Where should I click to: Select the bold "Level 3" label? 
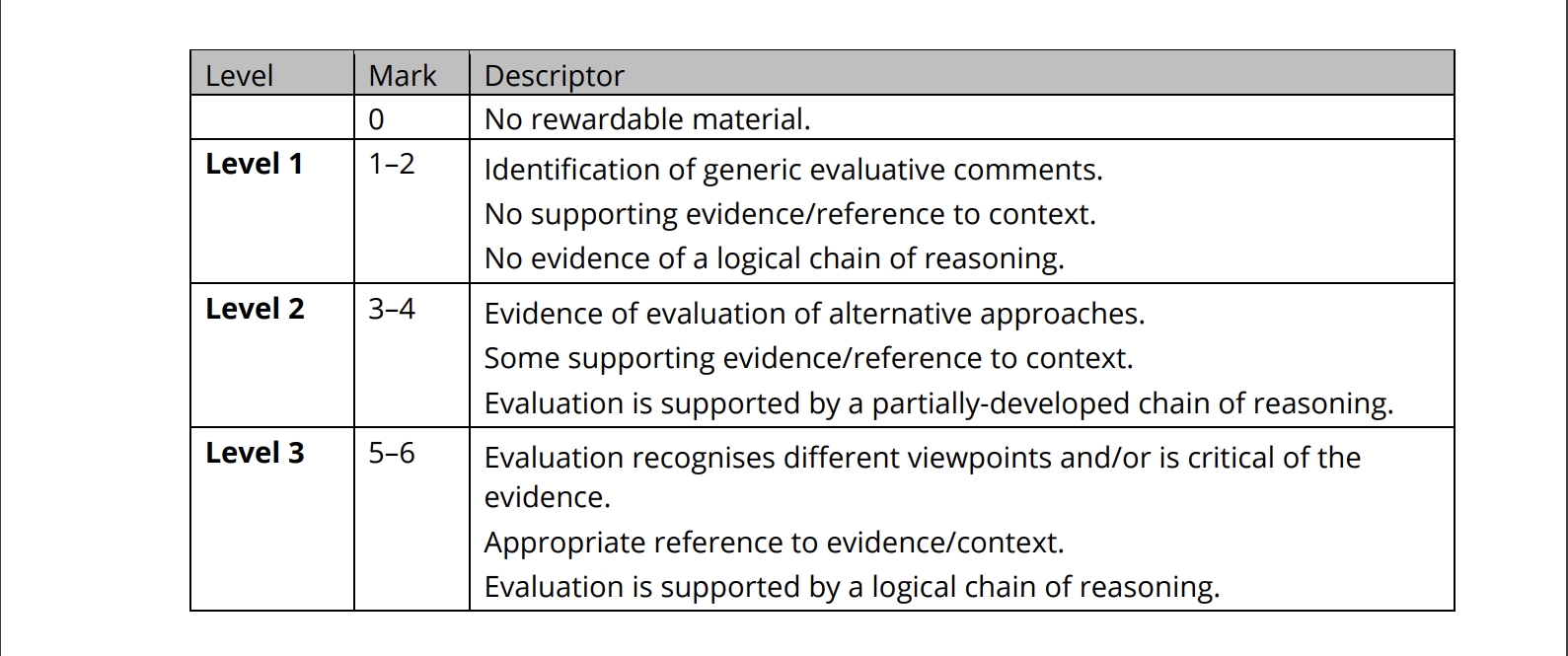(x=255, y=453)
